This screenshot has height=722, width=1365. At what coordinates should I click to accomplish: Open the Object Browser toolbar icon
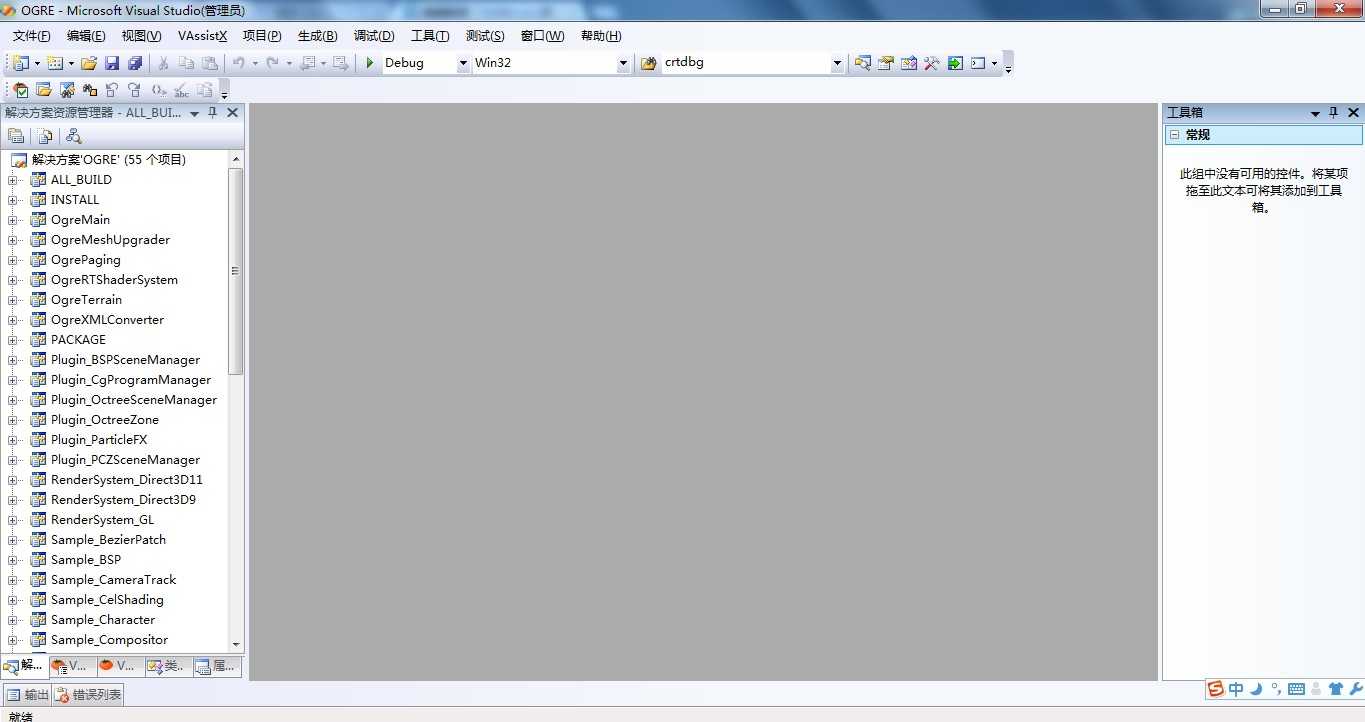pos(909,63)
